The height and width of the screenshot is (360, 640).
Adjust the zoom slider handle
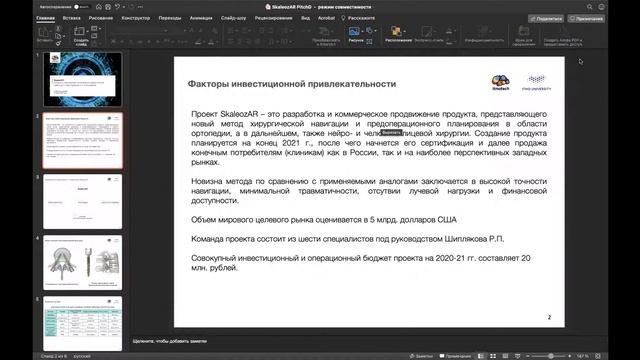tap(551, 356)
